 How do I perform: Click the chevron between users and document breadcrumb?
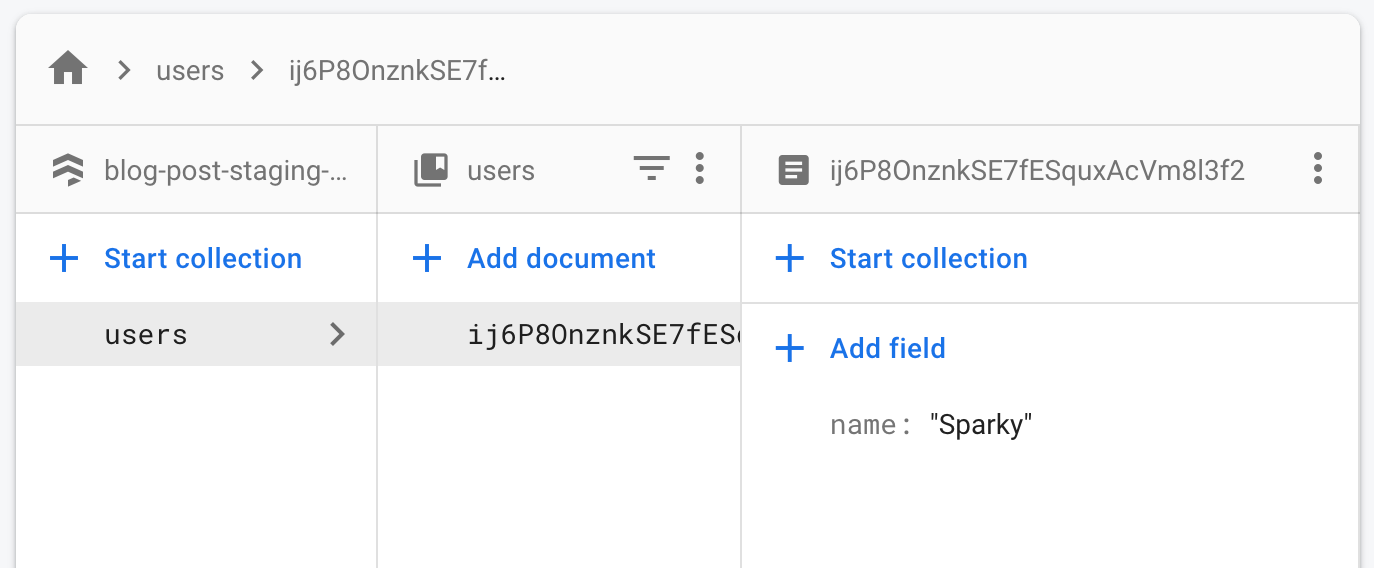258,70
